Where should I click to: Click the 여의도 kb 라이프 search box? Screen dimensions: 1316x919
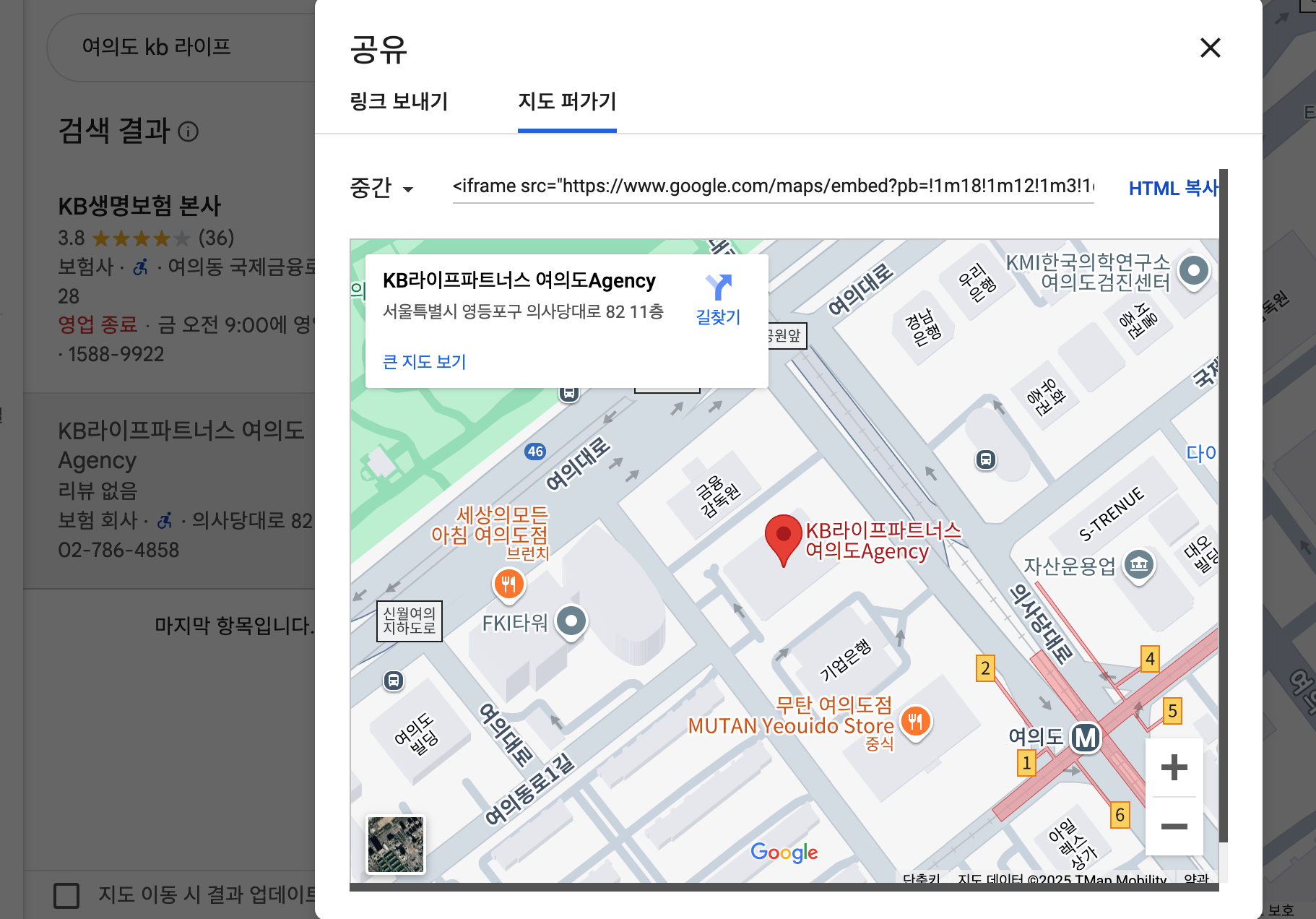(x=181, y=47)
